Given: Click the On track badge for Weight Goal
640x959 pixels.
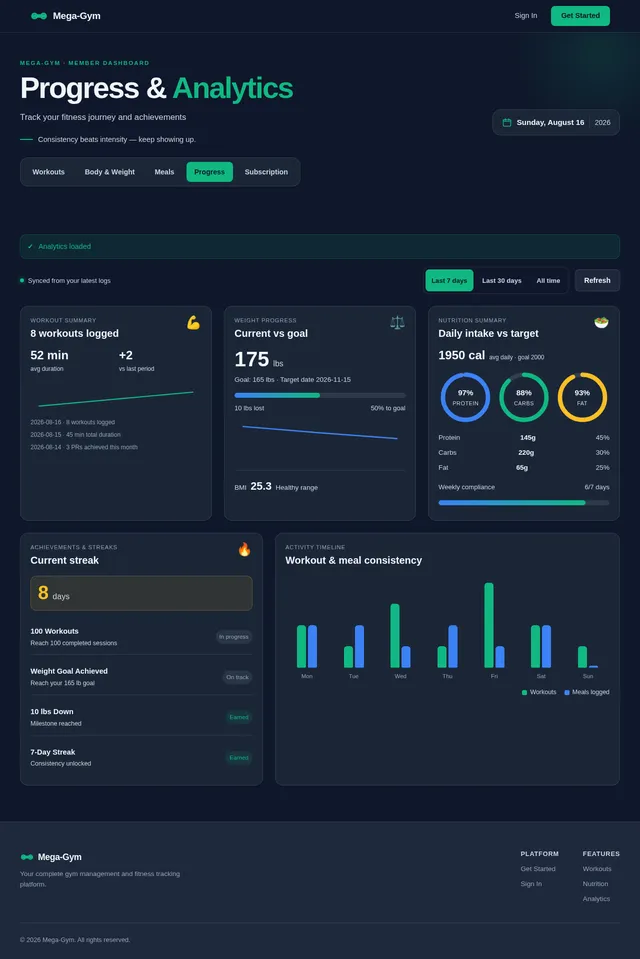Looking at the screenshot, I should 237,677.
